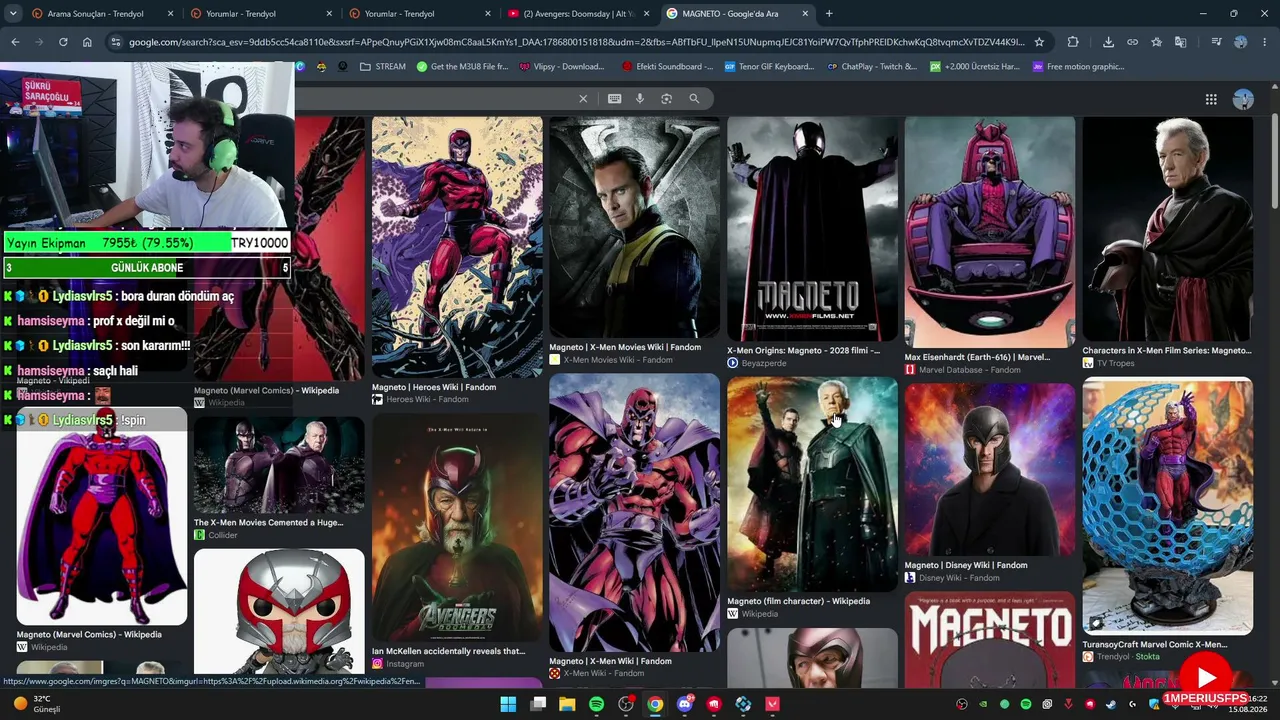Viewport: 1280px width, 720px height.
Task: Open the on-screen keyboard in search box
Action: tap(614, 98)
